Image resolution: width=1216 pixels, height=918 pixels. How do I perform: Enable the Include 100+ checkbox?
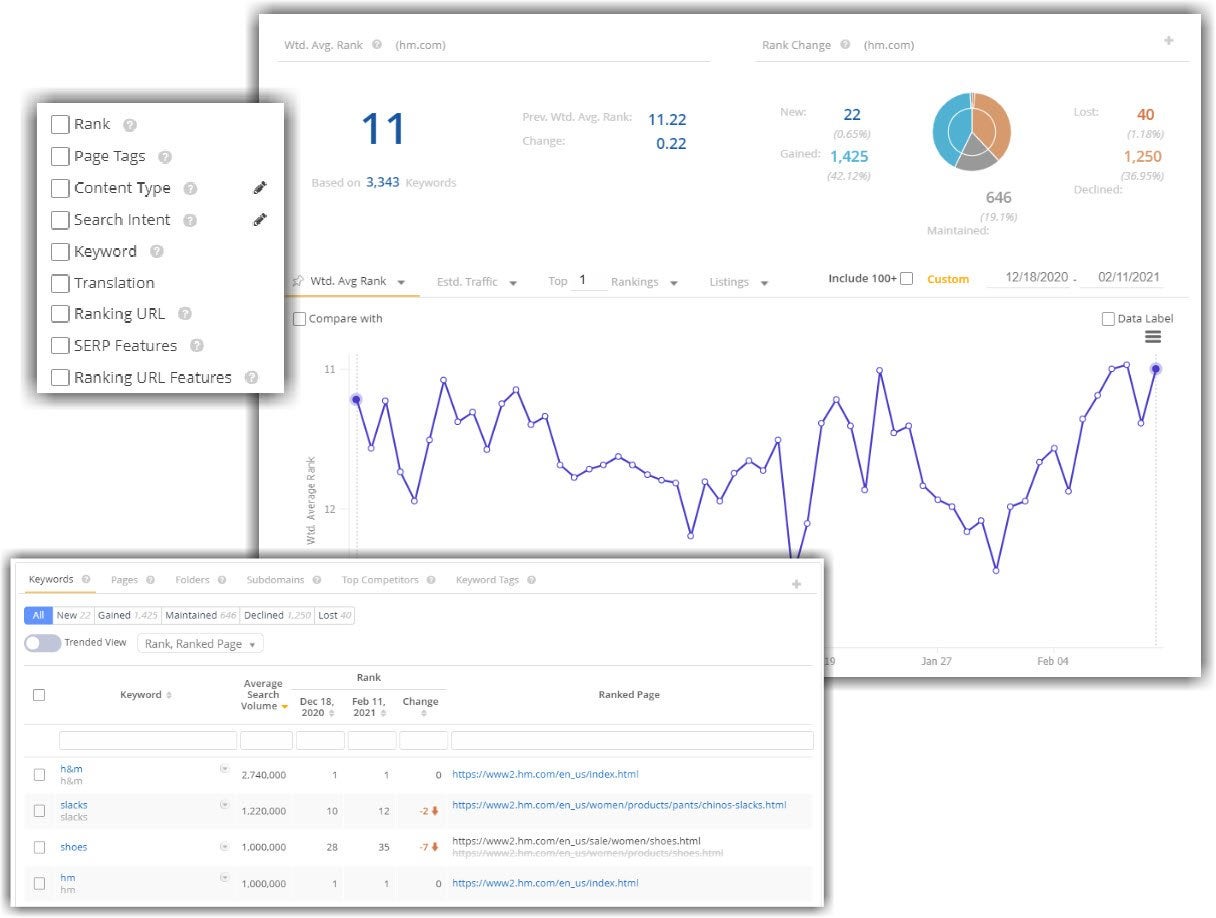point(906,279)
